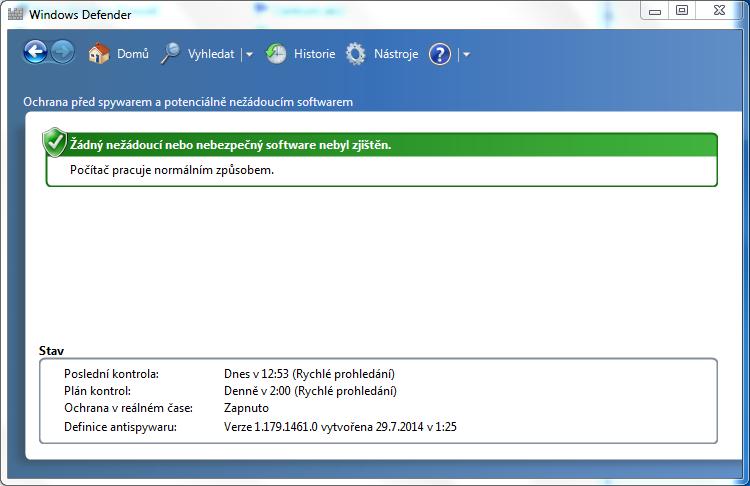Click the Nástroje gear icon
This screenshot has height=486, width=750.
(x=355, y=54)
